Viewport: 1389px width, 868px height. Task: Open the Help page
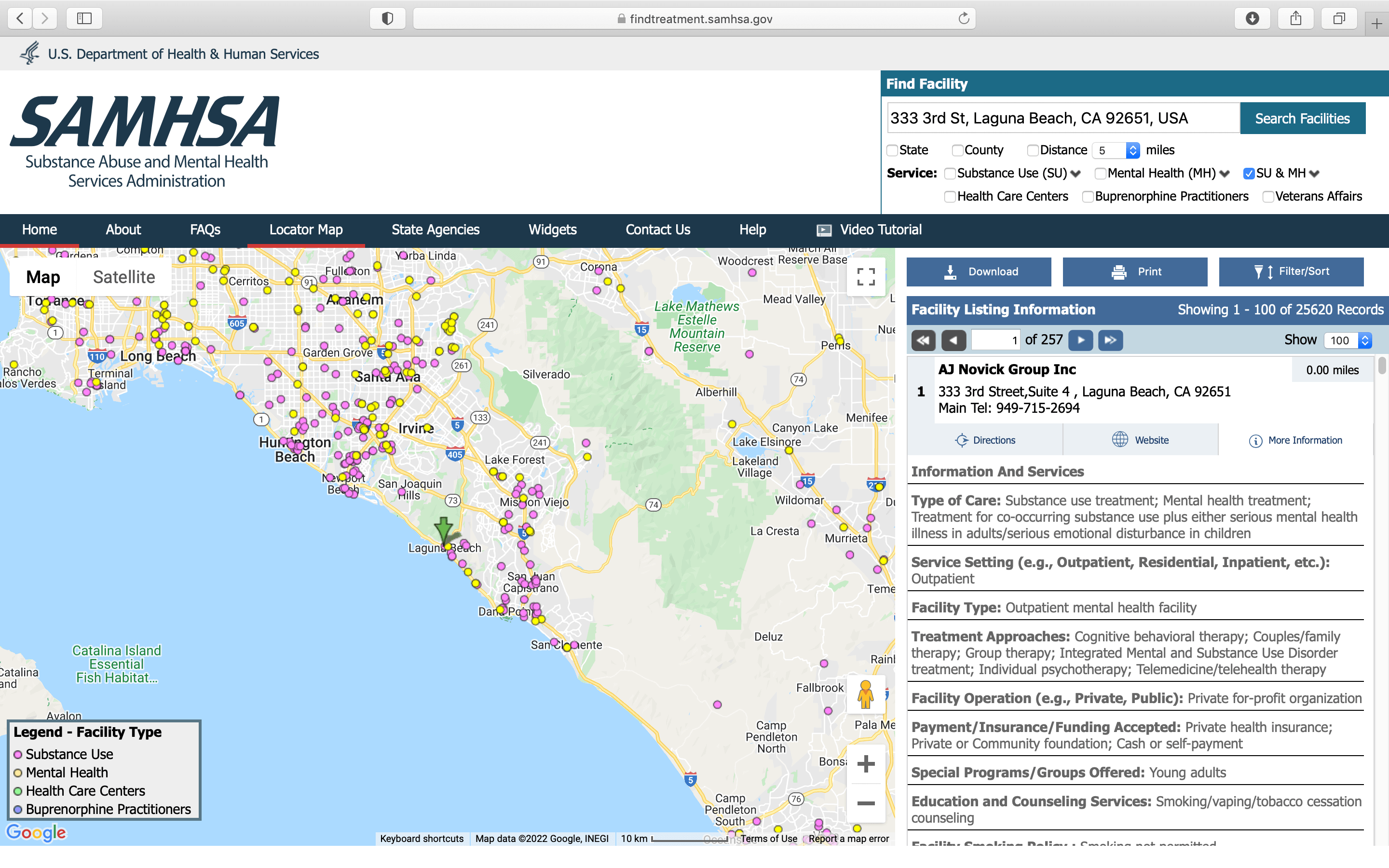752,230
